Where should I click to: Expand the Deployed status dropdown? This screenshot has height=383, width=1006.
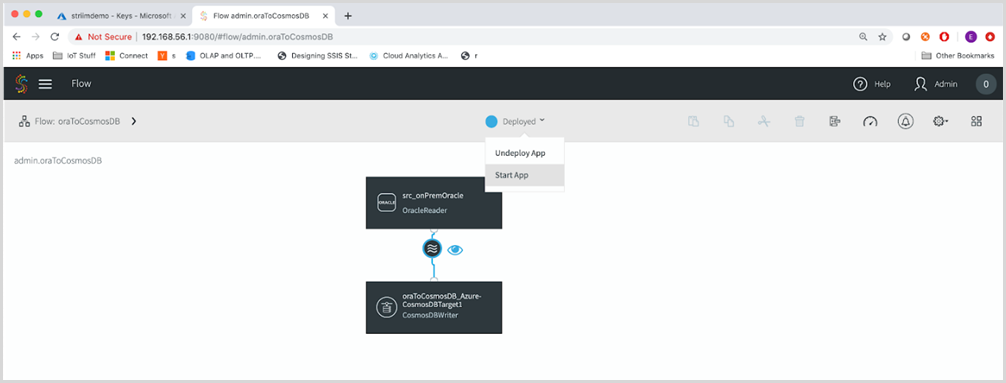coord(516,121)
